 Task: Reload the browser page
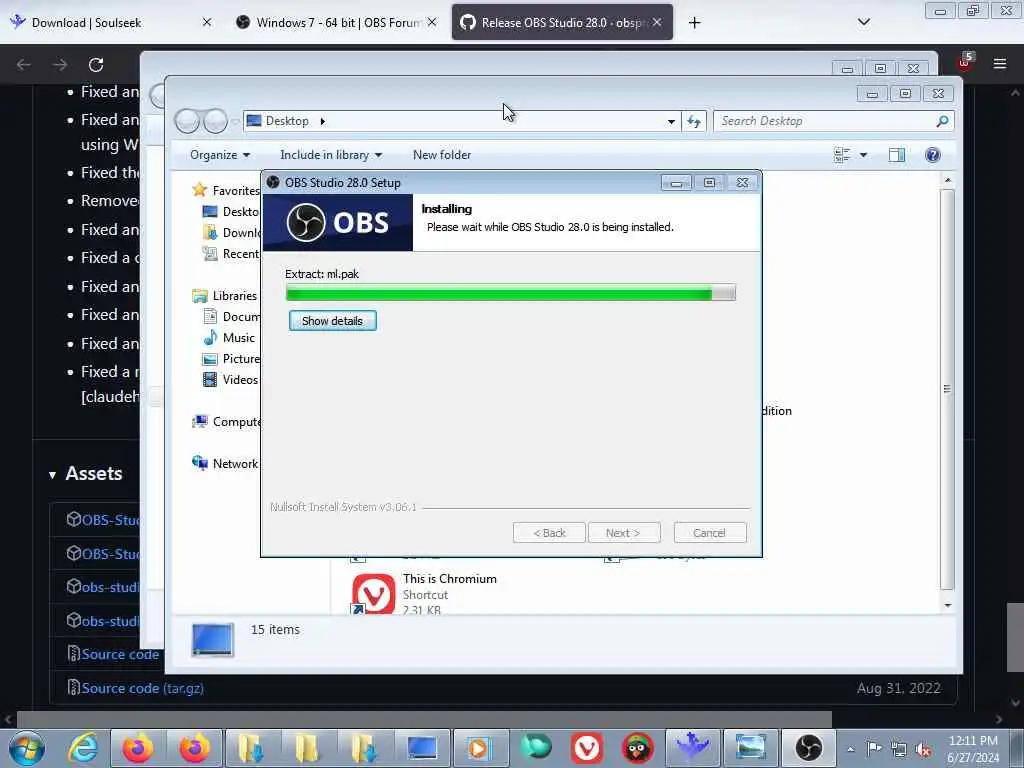[96, 65]
